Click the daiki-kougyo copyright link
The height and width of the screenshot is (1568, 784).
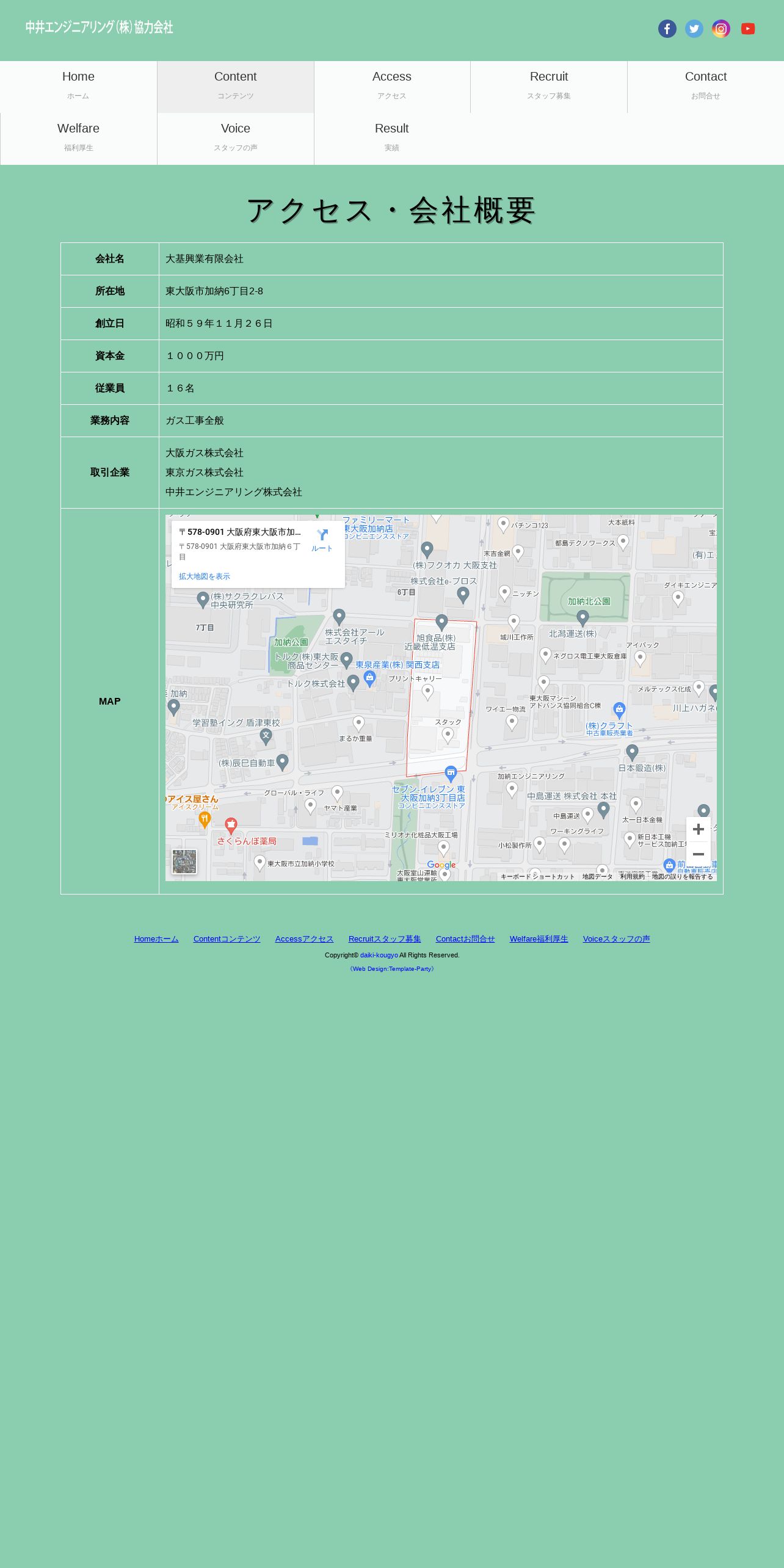click(x=379, y=955)
